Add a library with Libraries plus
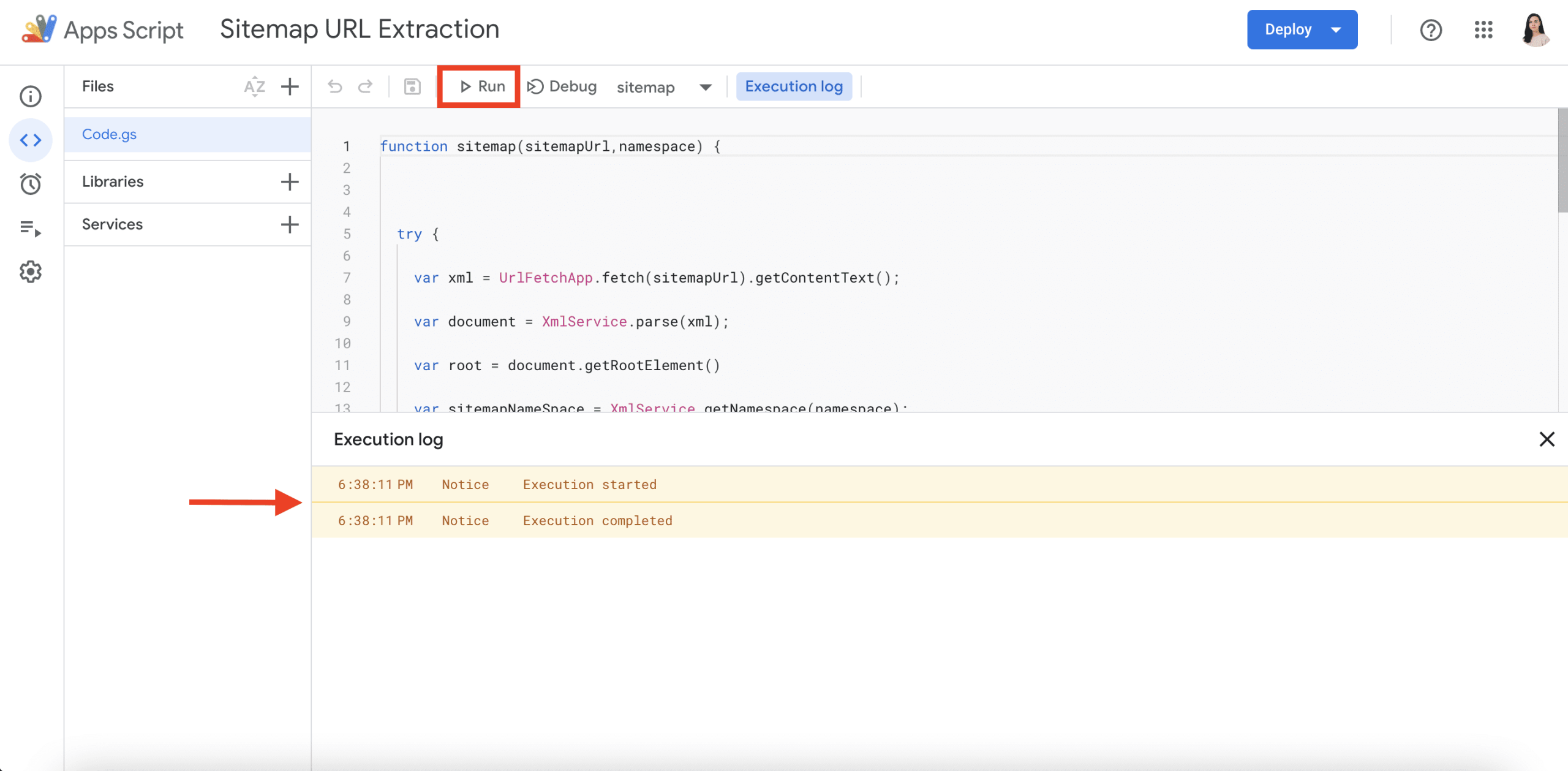Image resolution: width=1568 pixels, height=771 pixels. pyautogui.click(x=290, y=181)
